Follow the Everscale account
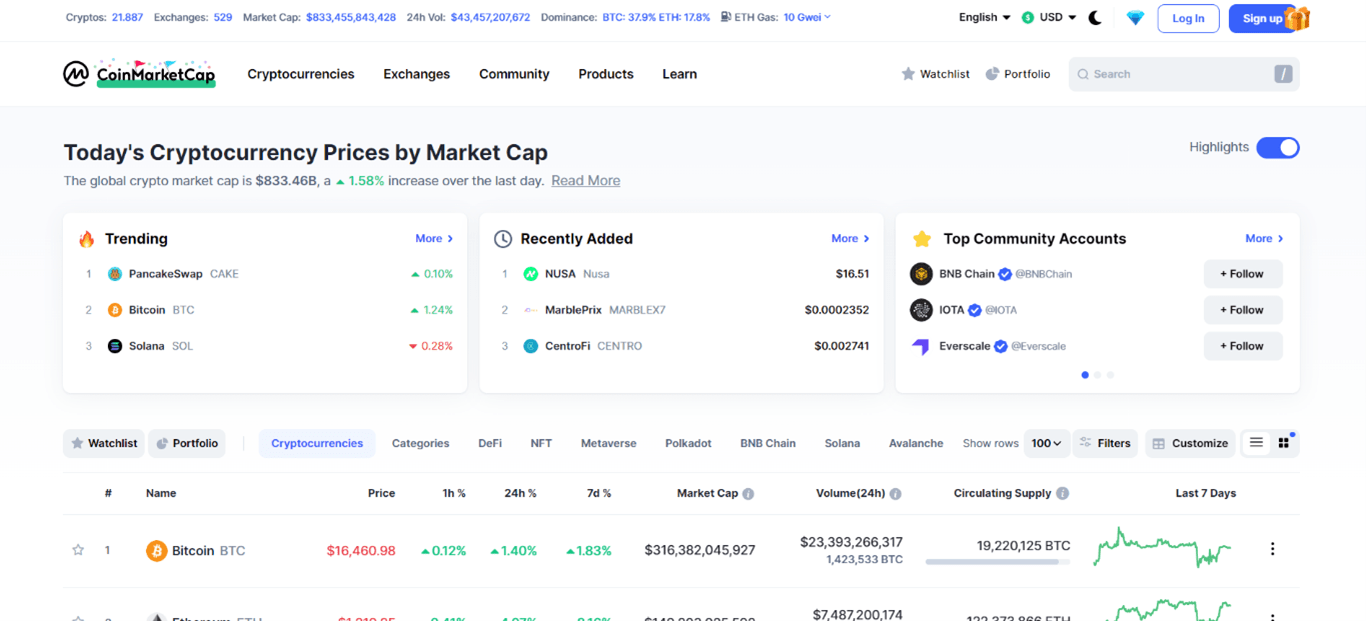 click(x=1243, y=346)
